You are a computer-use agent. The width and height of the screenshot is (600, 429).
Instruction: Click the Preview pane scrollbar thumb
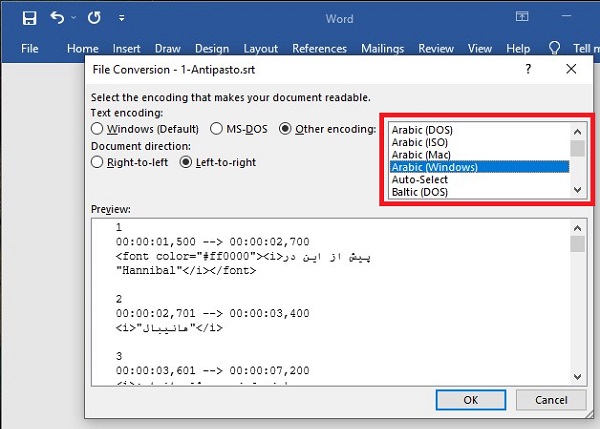pos(577,244)
